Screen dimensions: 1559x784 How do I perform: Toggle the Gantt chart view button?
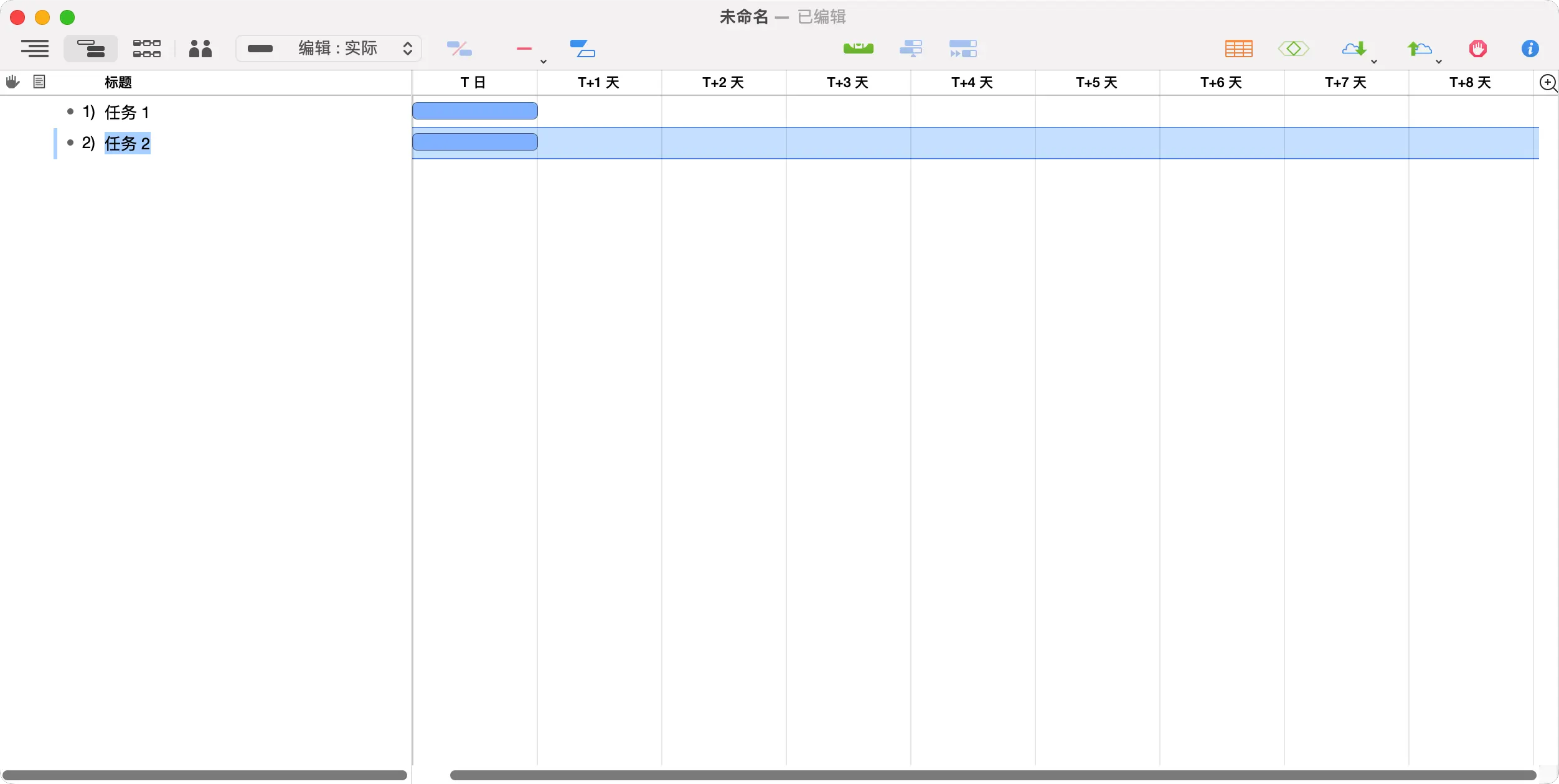pos(91,49)
